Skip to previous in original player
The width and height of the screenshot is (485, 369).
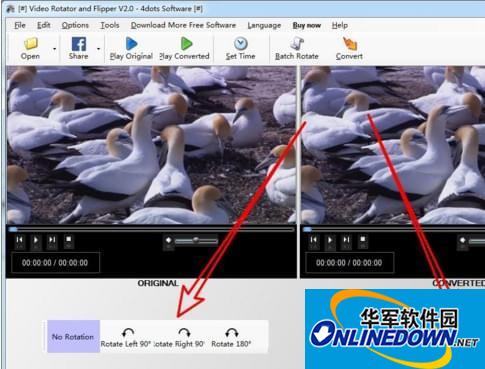[x=20, y=240]
